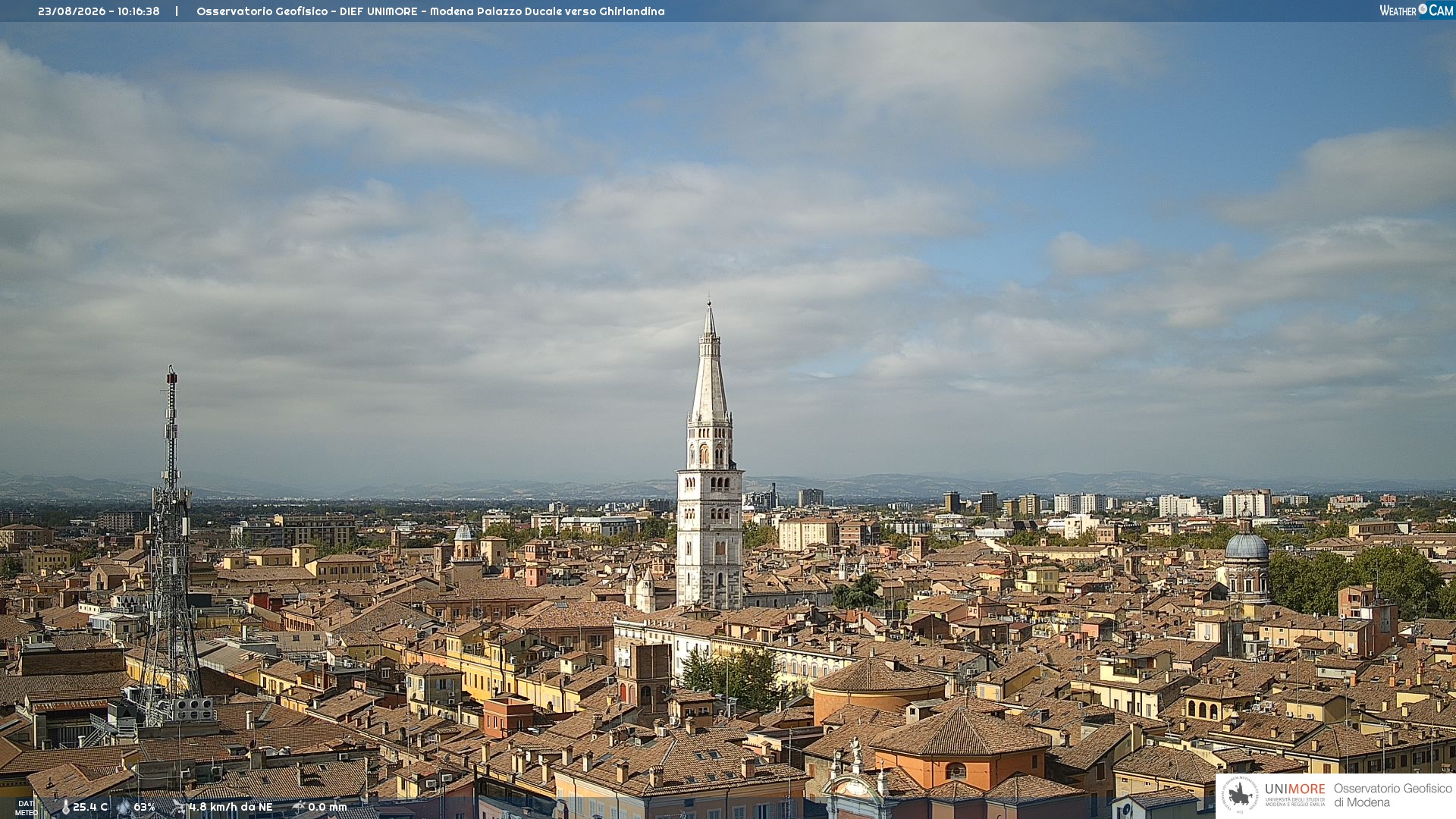Click the thermometer temperature icon
This screenshot has height=819, width=1456.
coord(65,808)
